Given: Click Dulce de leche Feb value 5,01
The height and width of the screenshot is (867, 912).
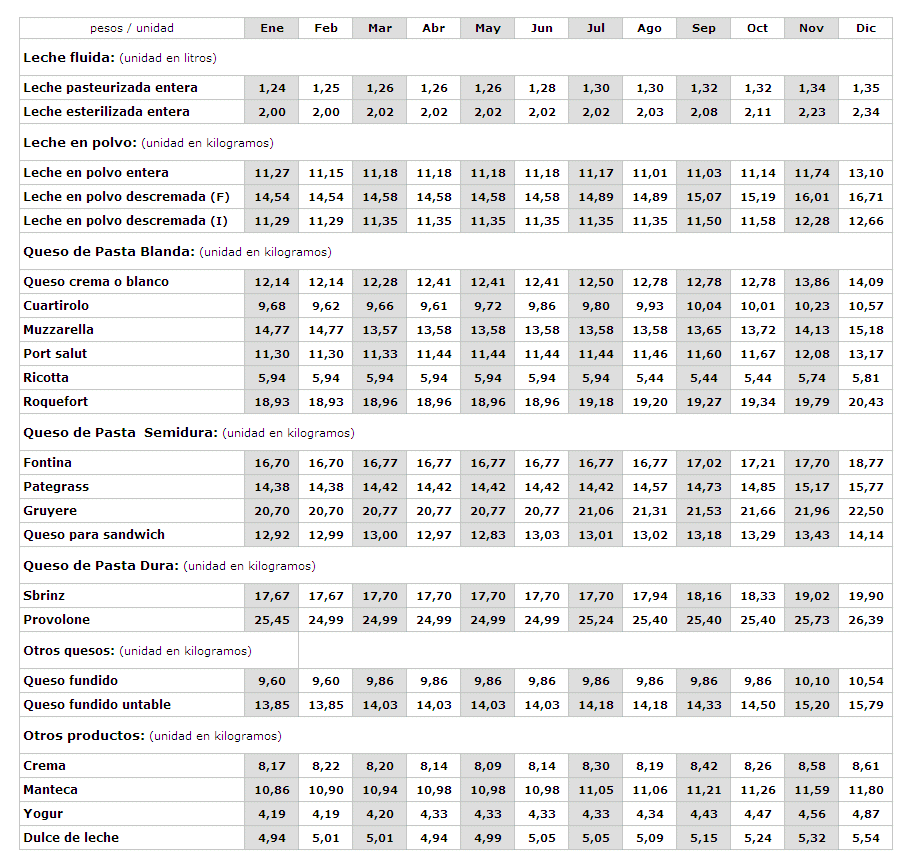Looking at the screenshot, I should 326,837.
